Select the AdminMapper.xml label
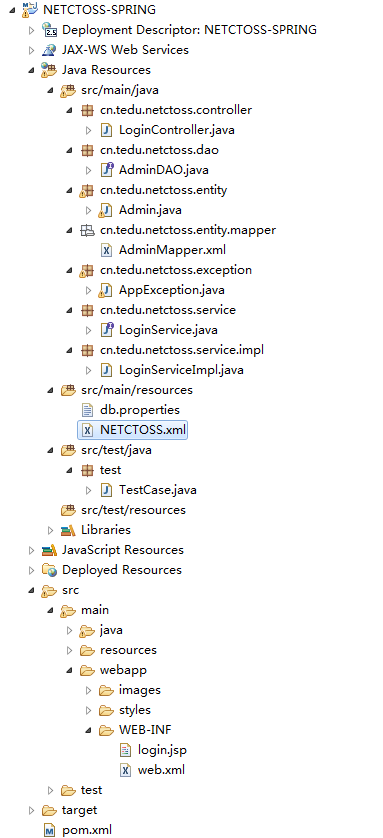Image resolution: width=383 pixels, height=838 pixels. 173,250
